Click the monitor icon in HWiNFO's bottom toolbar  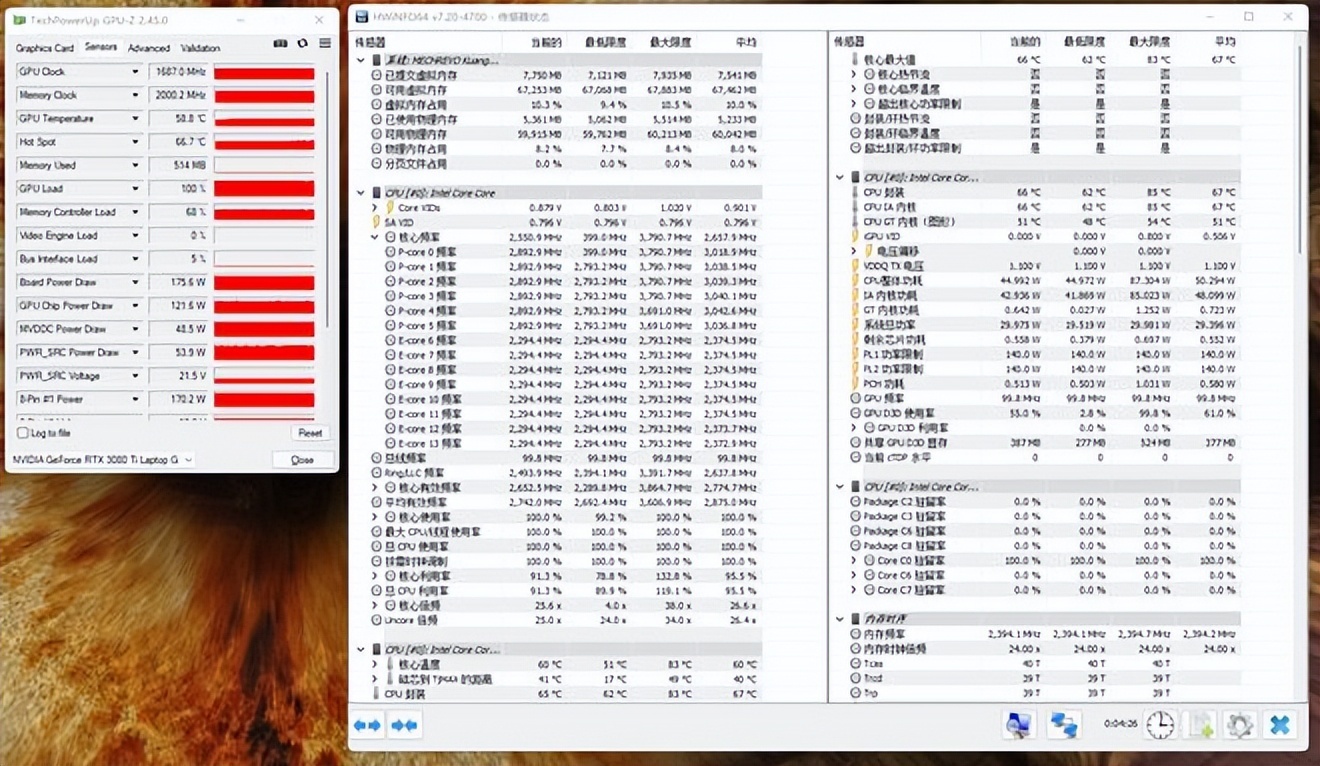pos(1019,725)
